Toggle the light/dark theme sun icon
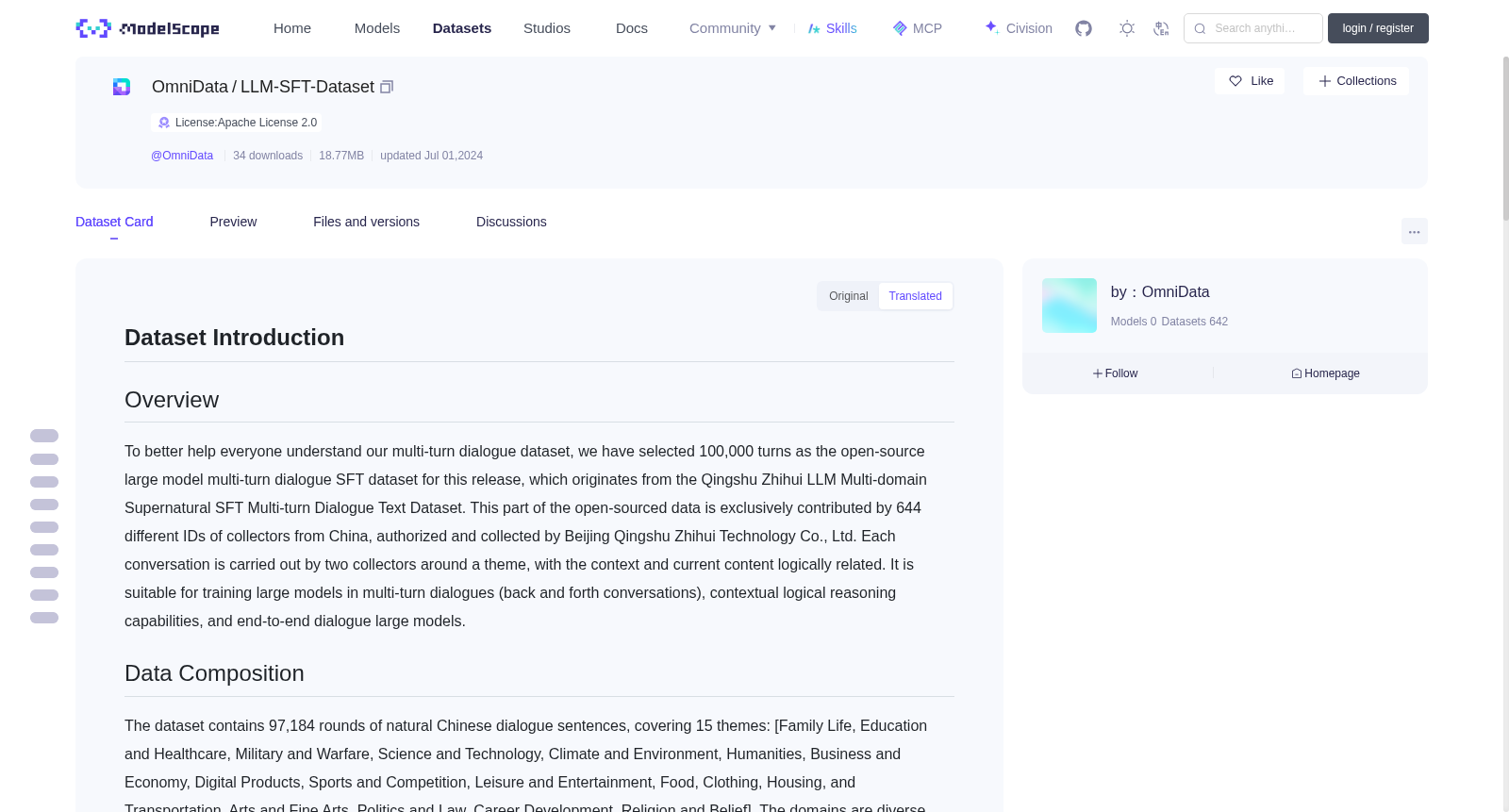Screen dimensions: 1509x812 [x=1127, y=28]
